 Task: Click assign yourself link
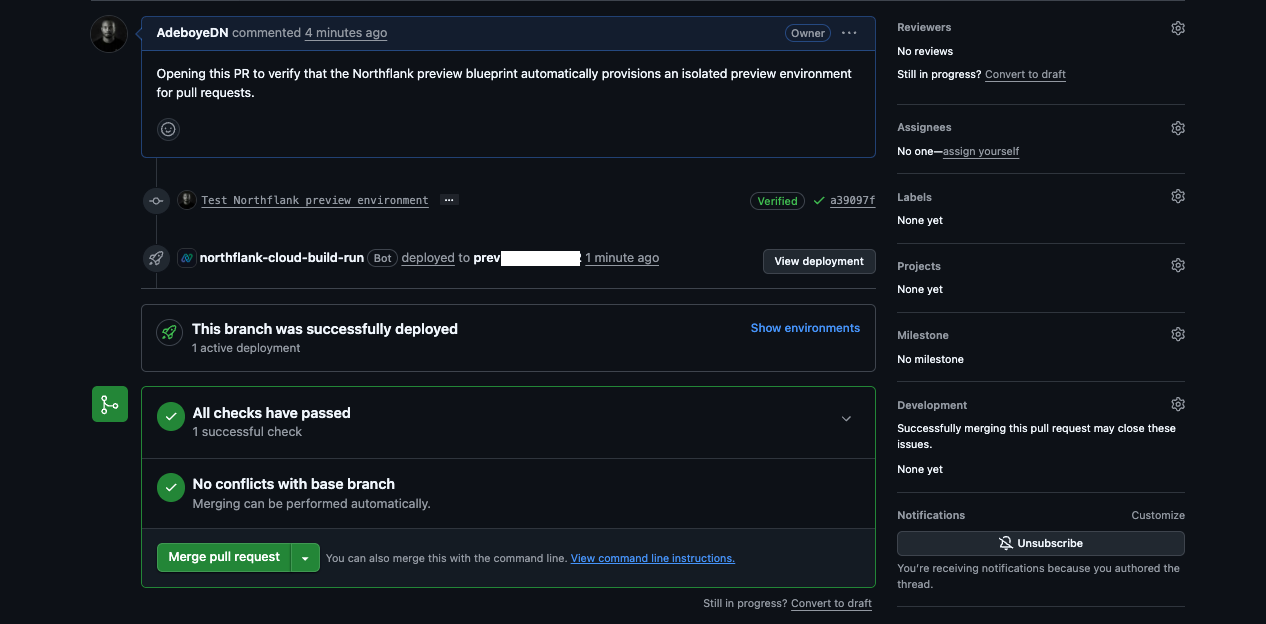[x=981, y=152]
